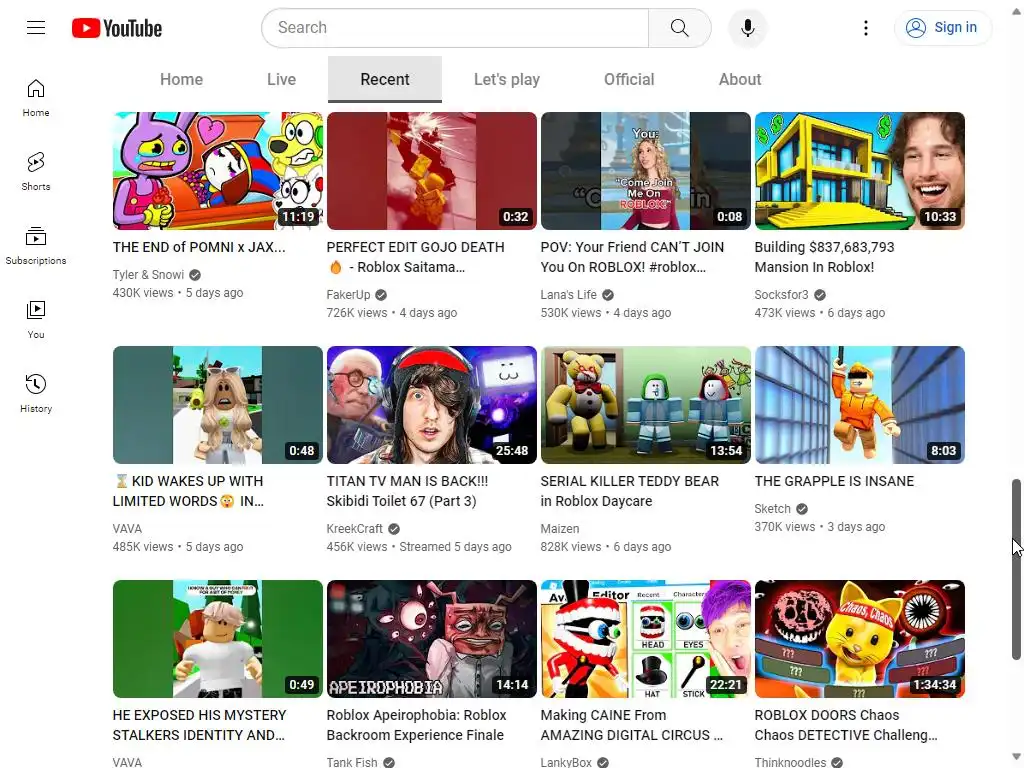Viewport: 1024px width, 768px height.
Task: Open the hamburger guide menu
Action: (x=36, y=27)
